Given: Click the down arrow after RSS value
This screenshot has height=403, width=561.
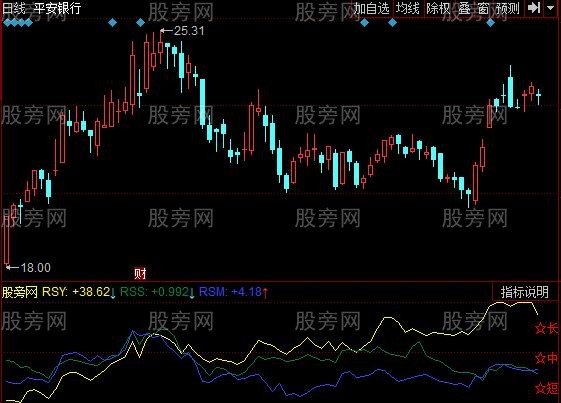Looking at the screenshot, I should [x=192, y=293].
